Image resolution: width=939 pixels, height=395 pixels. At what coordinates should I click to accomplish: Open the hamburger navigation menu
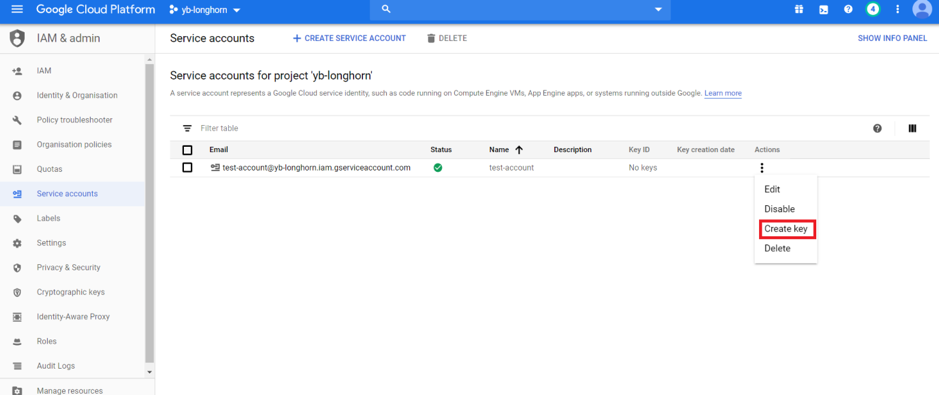[17, 10]
